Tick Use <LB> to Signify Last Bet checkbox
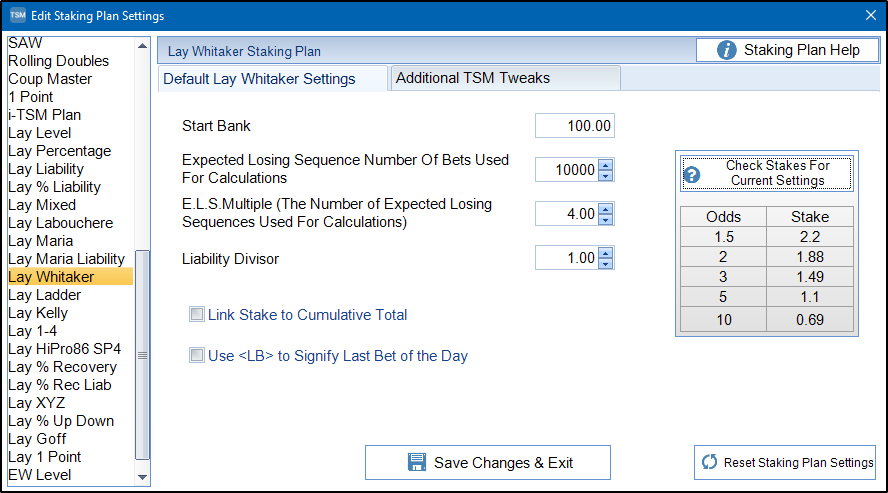Screen dimensions: 888x493 click(197, 355)
